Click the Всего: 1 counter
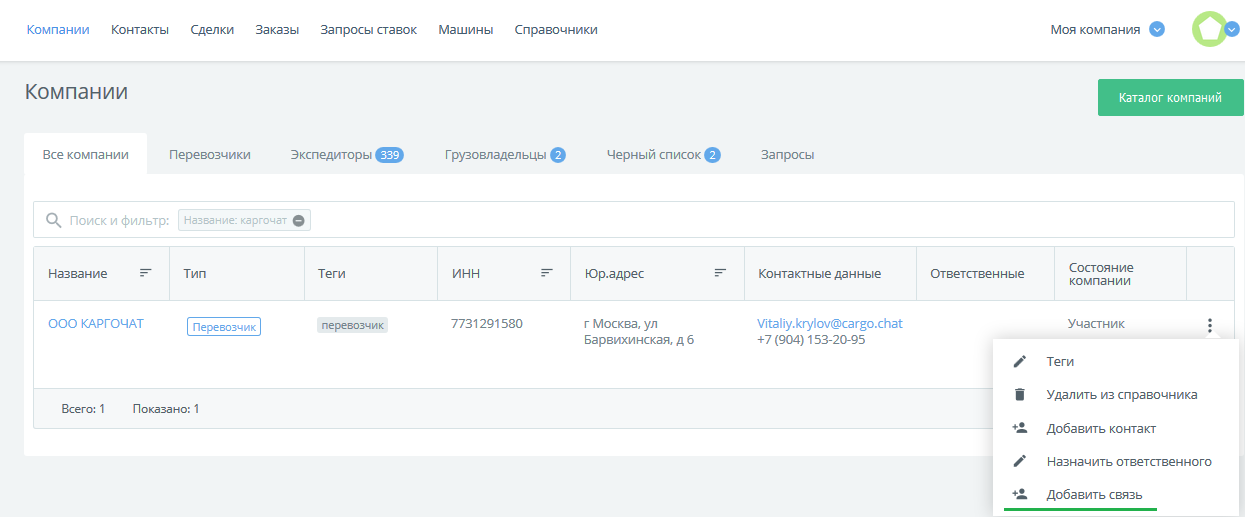Screen dimensions: 1245x517 pyautogui.click(x=83, y=408)
